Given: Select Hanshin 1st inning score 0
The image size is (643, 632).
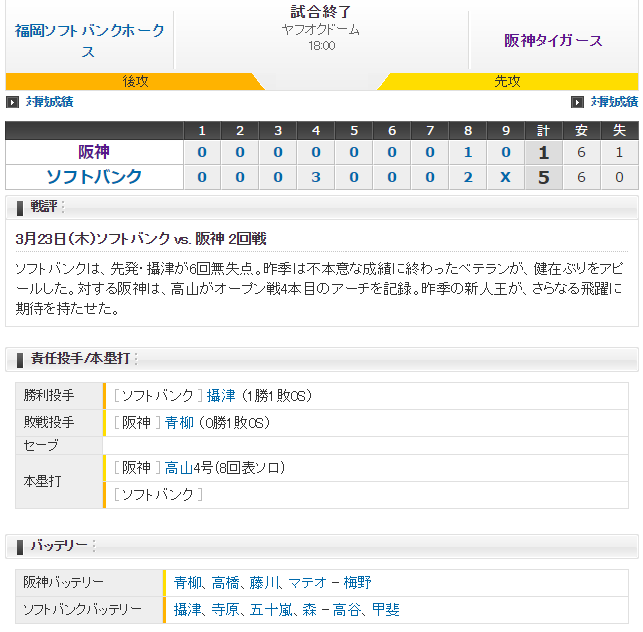Looking at the screenshot, I should 202,152.
